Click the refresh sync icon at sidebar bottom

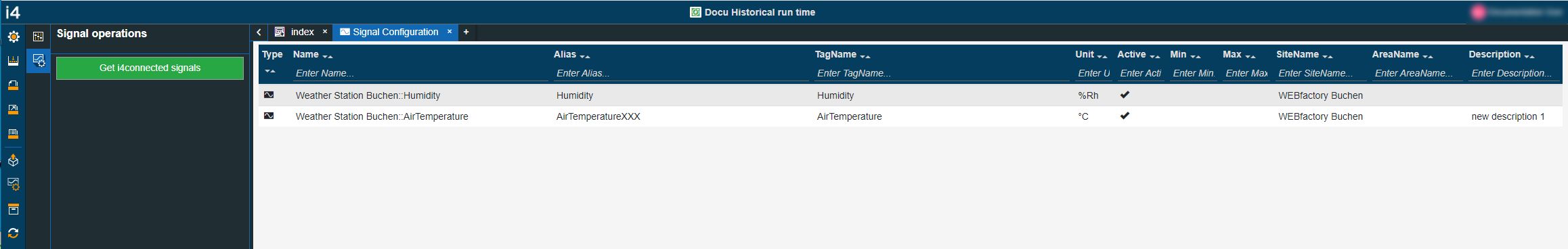13,233
